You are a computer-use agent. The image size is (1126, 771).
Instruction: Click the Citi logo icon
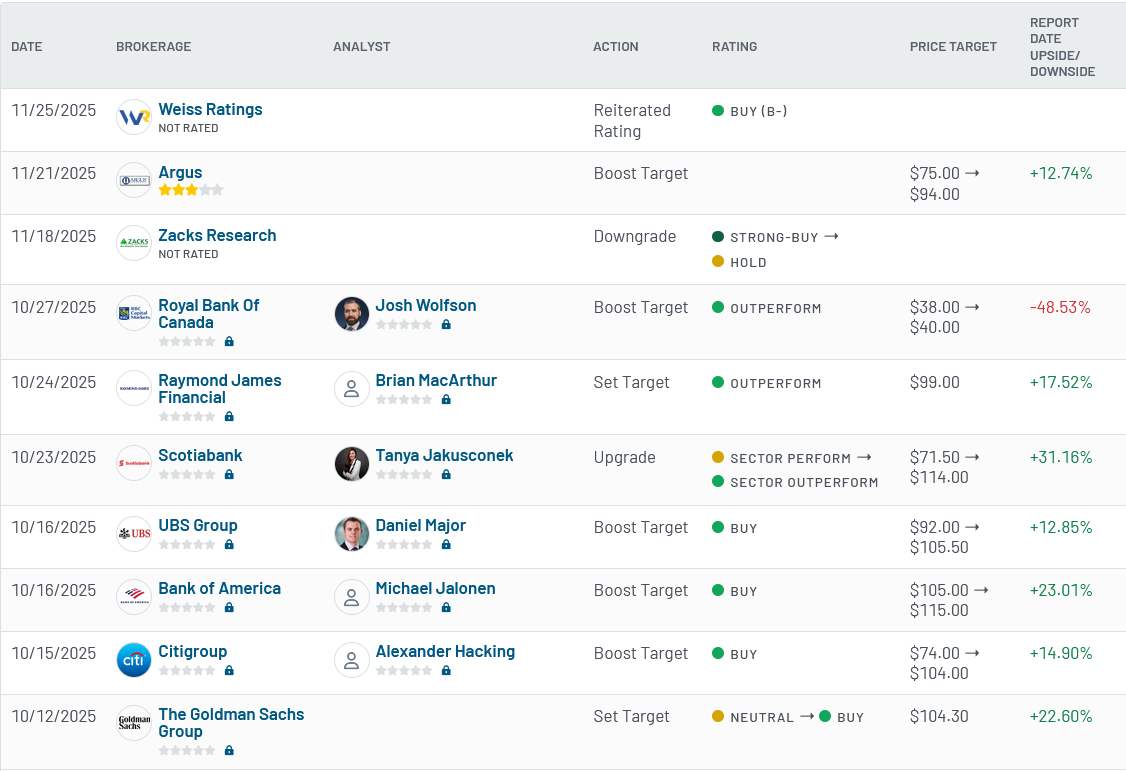(x=134, y=660)
